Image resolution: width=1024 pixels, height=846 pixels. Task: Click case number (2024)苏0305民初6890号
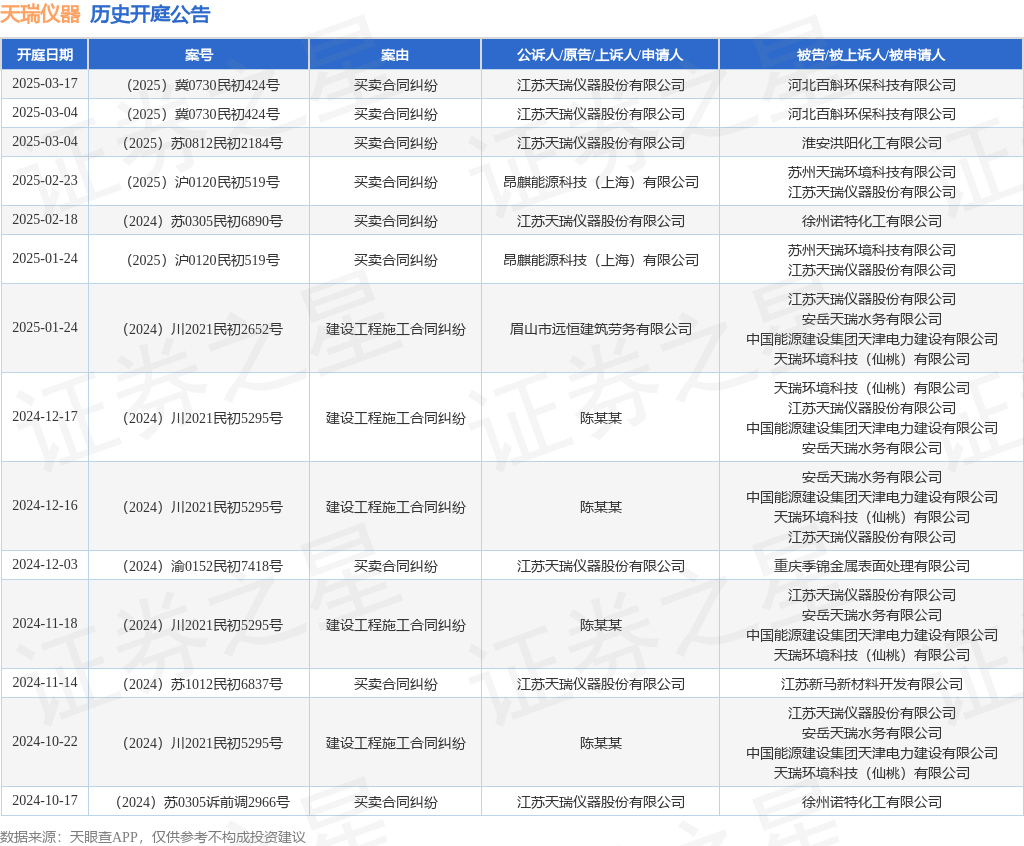(x=202, y=221)
